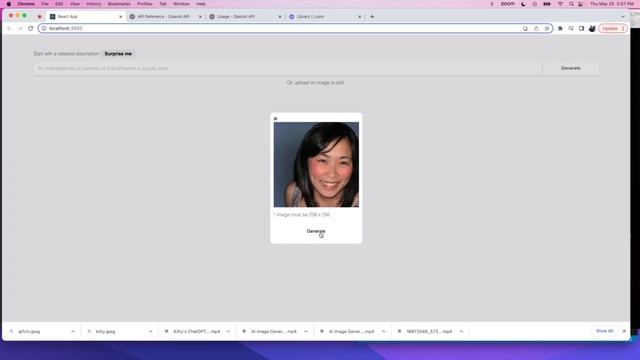Viewport: 640px width, 360px height.
Task: Open the Extensions puzzle icon
Action: (560, 29)
